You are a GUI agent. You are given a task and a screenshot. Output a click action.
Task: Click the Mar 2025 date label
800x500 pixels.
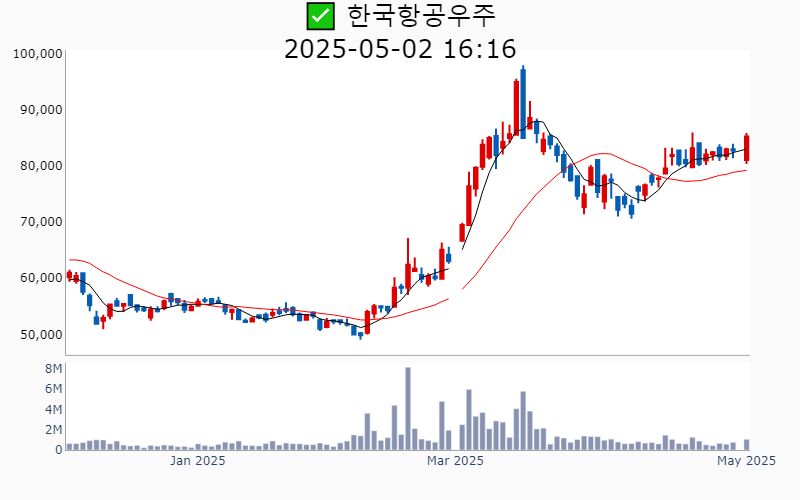pyautogui.click(x=455, y=461)
